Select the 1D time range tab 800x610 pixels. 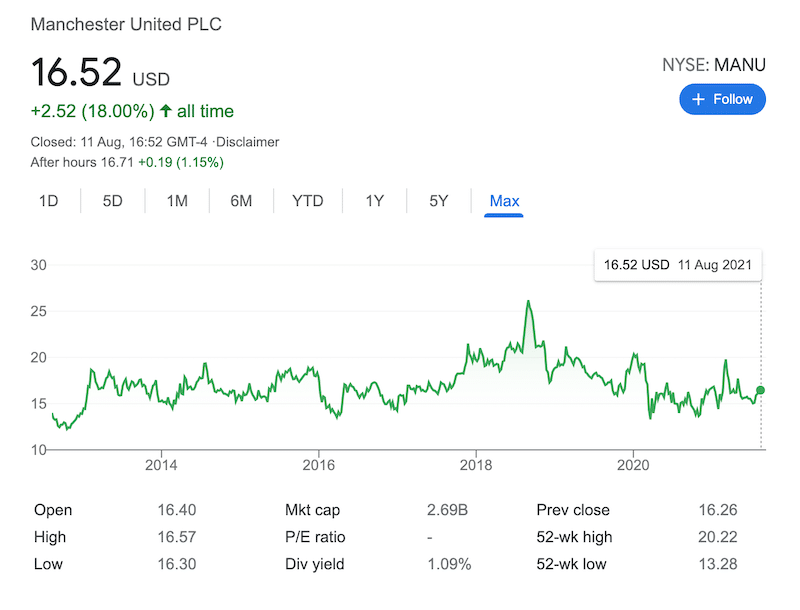[x=48, y=201]
